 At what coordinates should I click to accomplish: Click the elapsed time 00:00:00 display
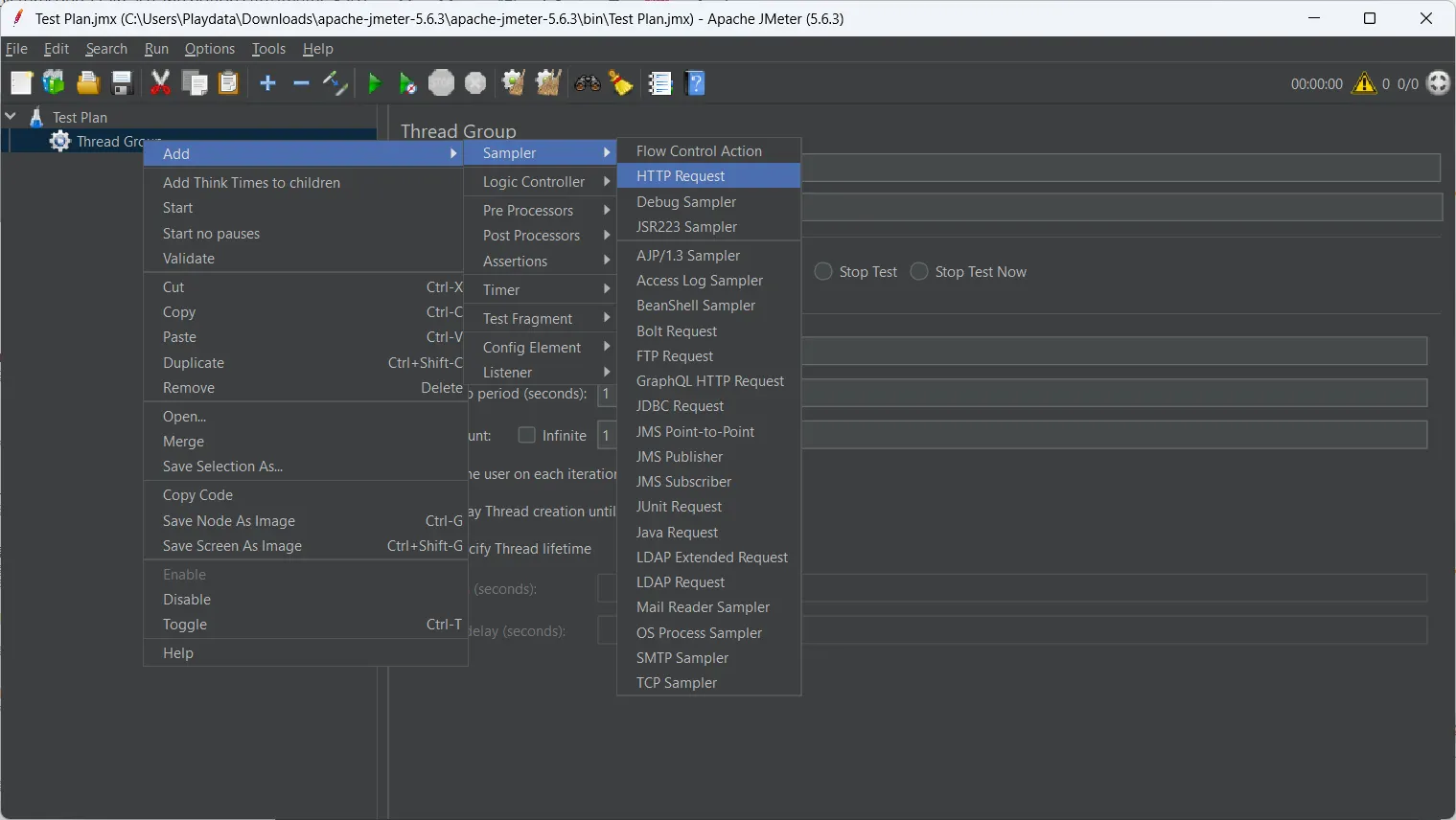1317,84
